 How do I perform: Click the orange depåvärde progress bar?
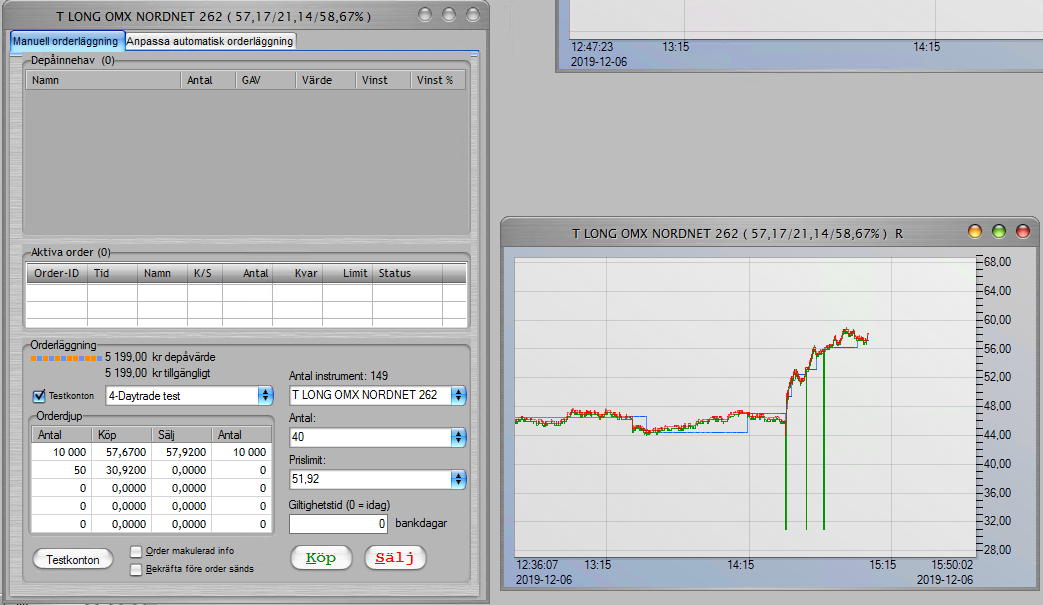(66, 357)
